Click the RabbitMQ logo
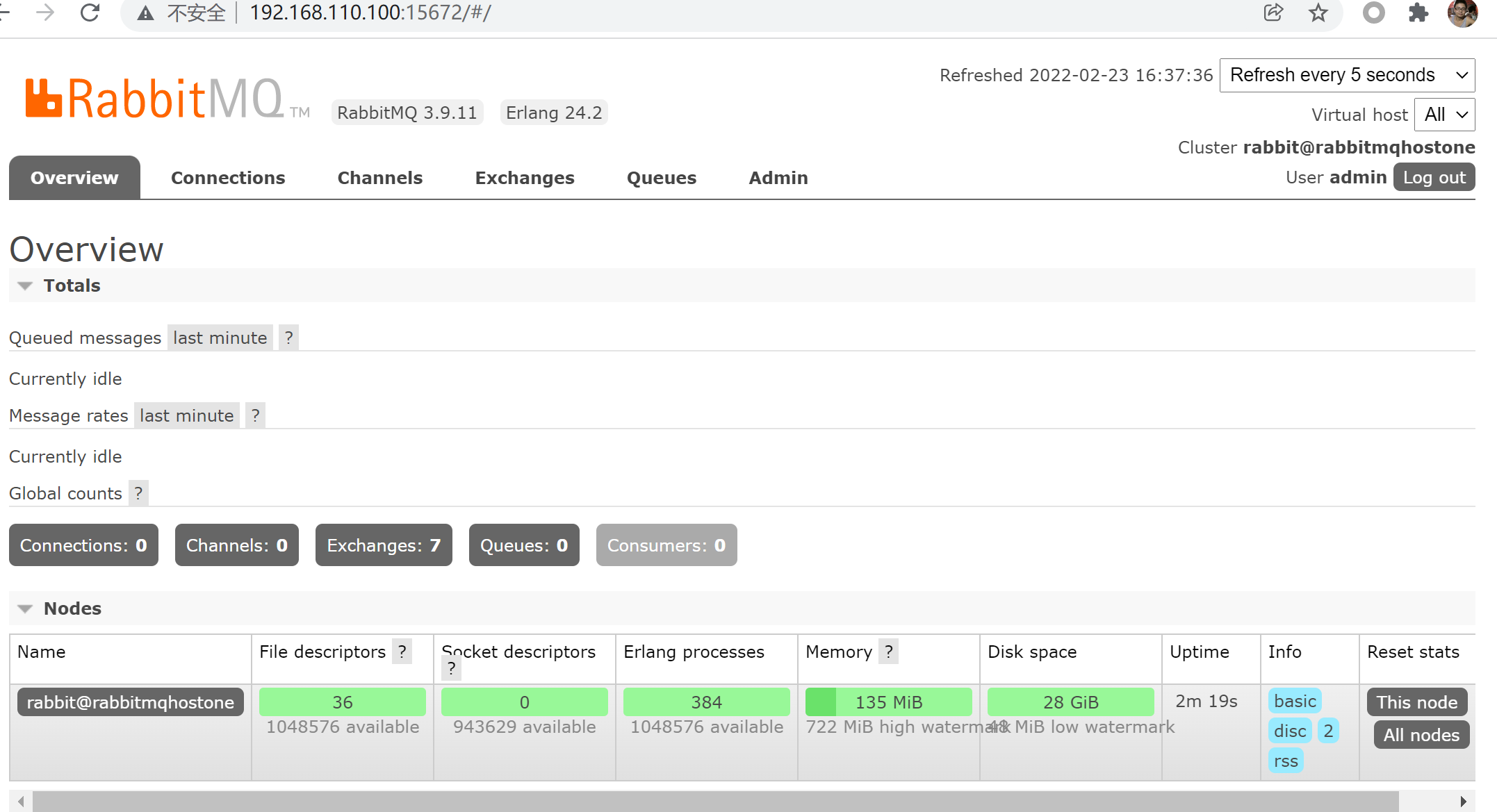The height and width of the screenshot is (812, 1497). click(154, 99)
